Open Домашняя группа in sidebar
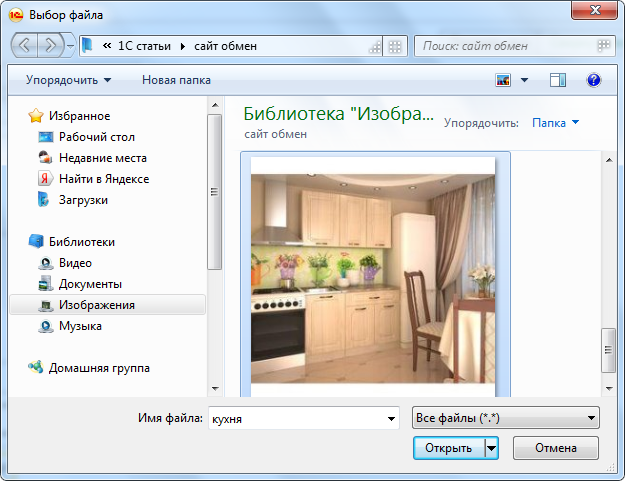Image resolution: width=625 pixels, height=481 pixels. pyautogui.click(x=99, y=368)
